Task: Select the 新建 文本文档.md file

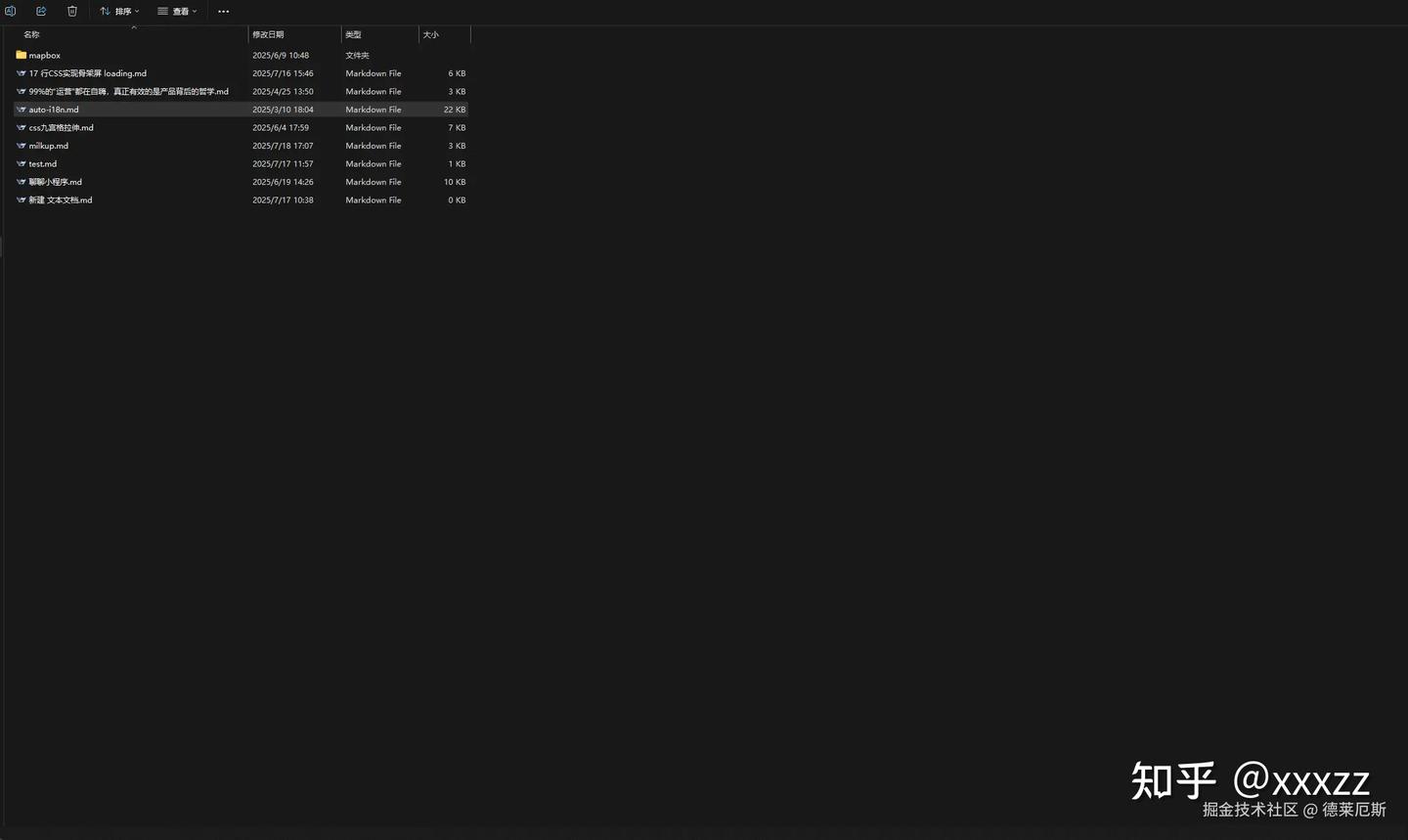Action: (62, 199)
